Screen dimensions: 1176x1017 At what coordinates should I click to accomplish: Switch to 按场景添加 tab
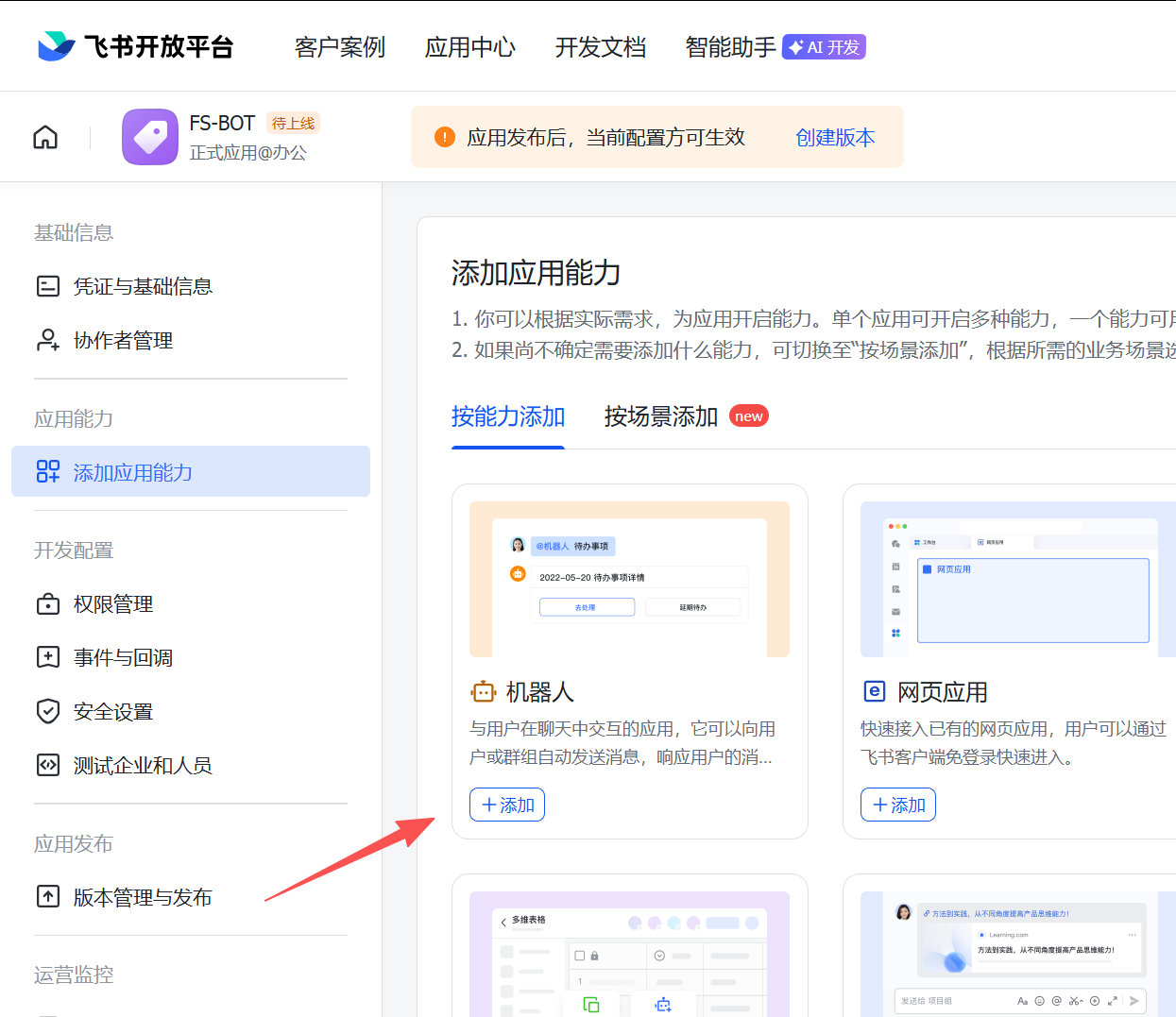pyautogui.click(x=661, y=416)
